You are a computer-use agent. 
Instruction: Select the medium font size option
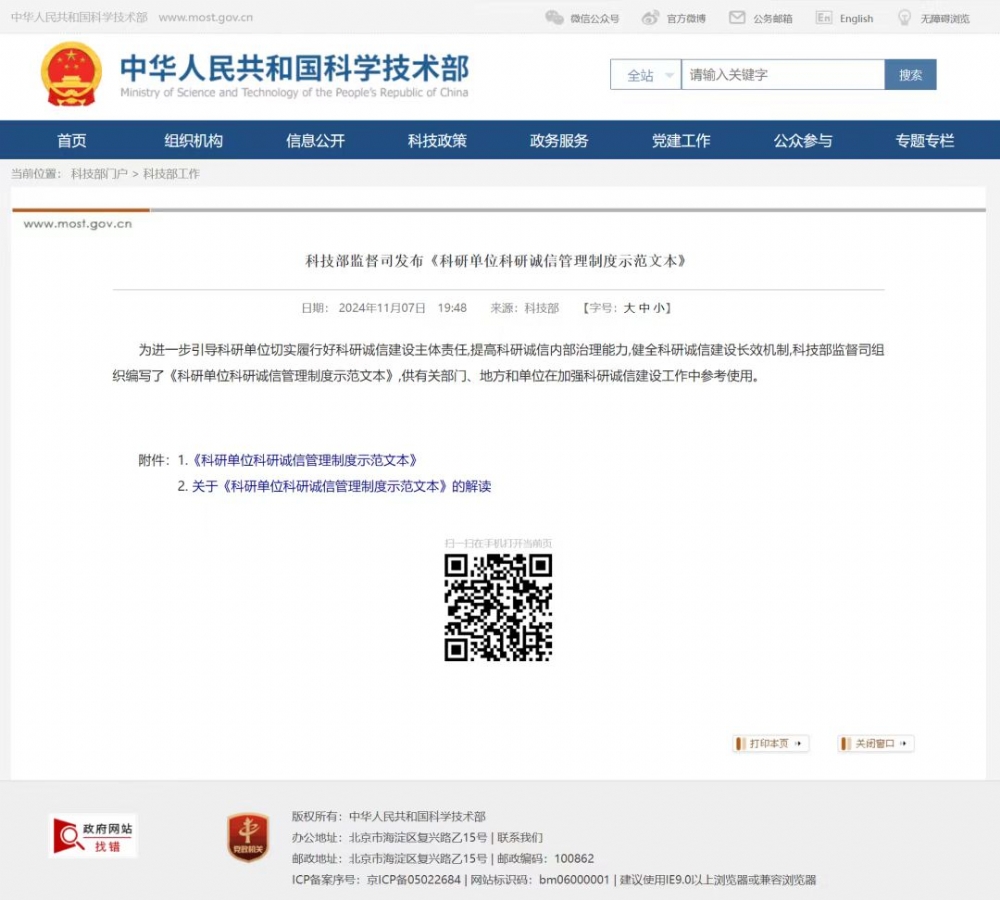pos(645,308)
